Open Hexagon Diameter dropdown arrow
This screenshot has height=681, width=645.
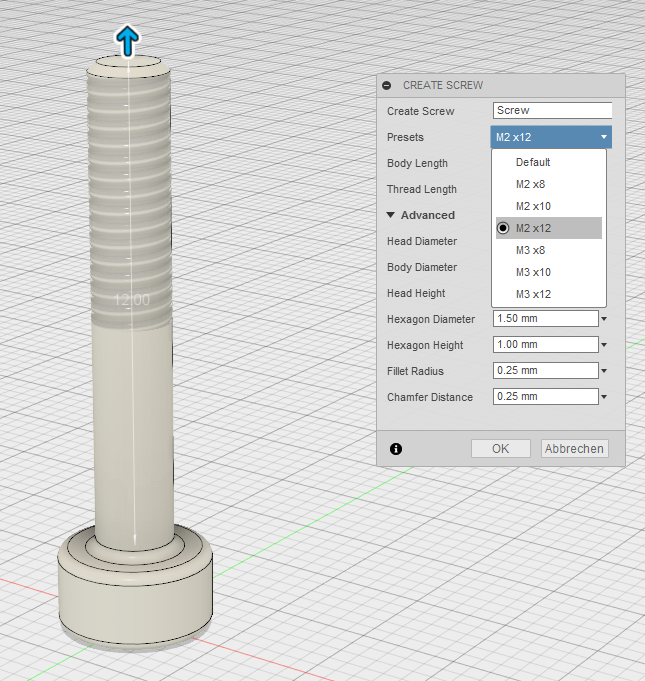coord(604,319)
